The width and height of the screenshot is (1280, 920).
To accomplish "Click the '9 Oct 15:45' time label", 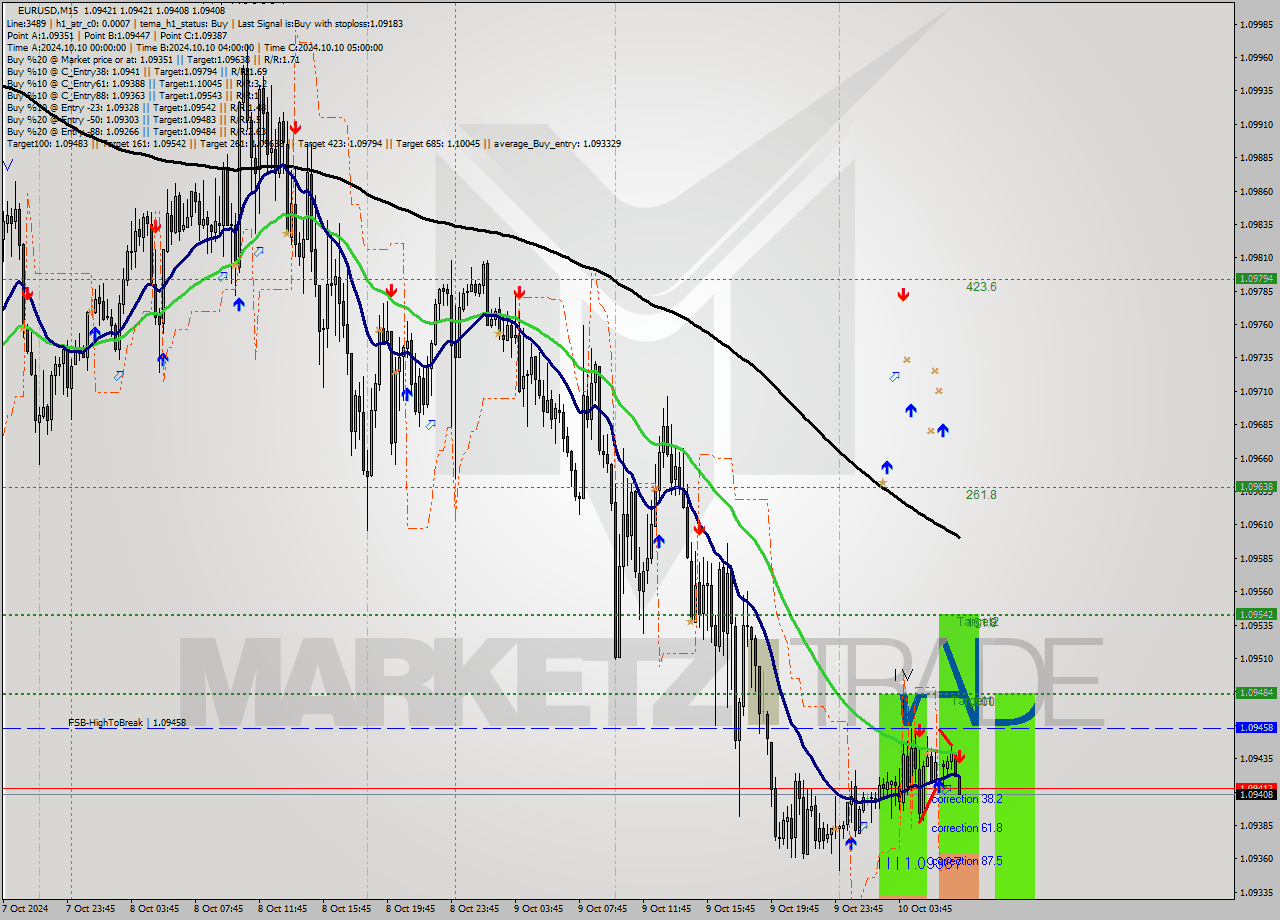I will pyautogui.click(x=730, y=909).
